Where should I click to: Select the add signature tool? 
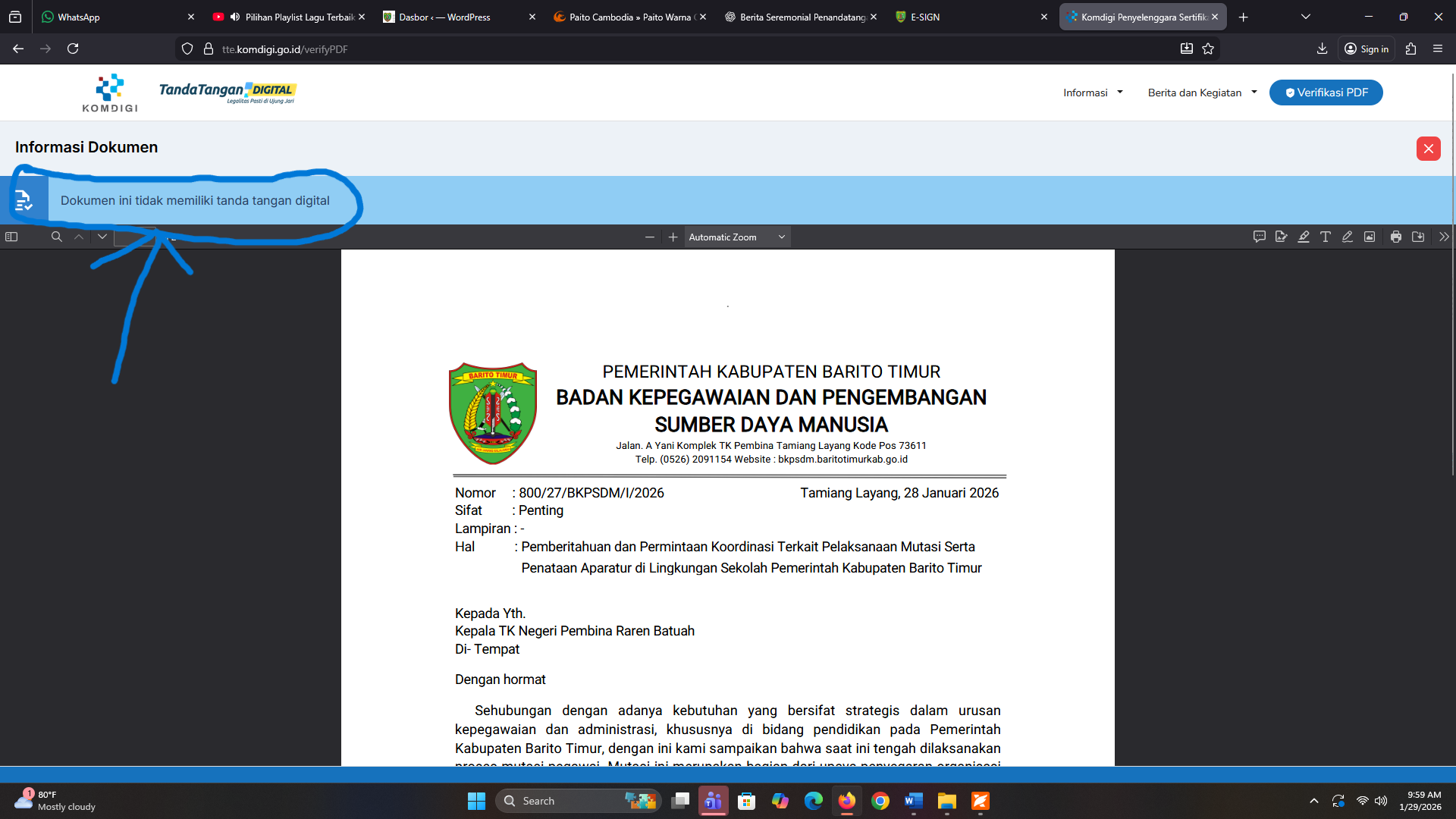pyautogui.click(x=1282, y=237)
